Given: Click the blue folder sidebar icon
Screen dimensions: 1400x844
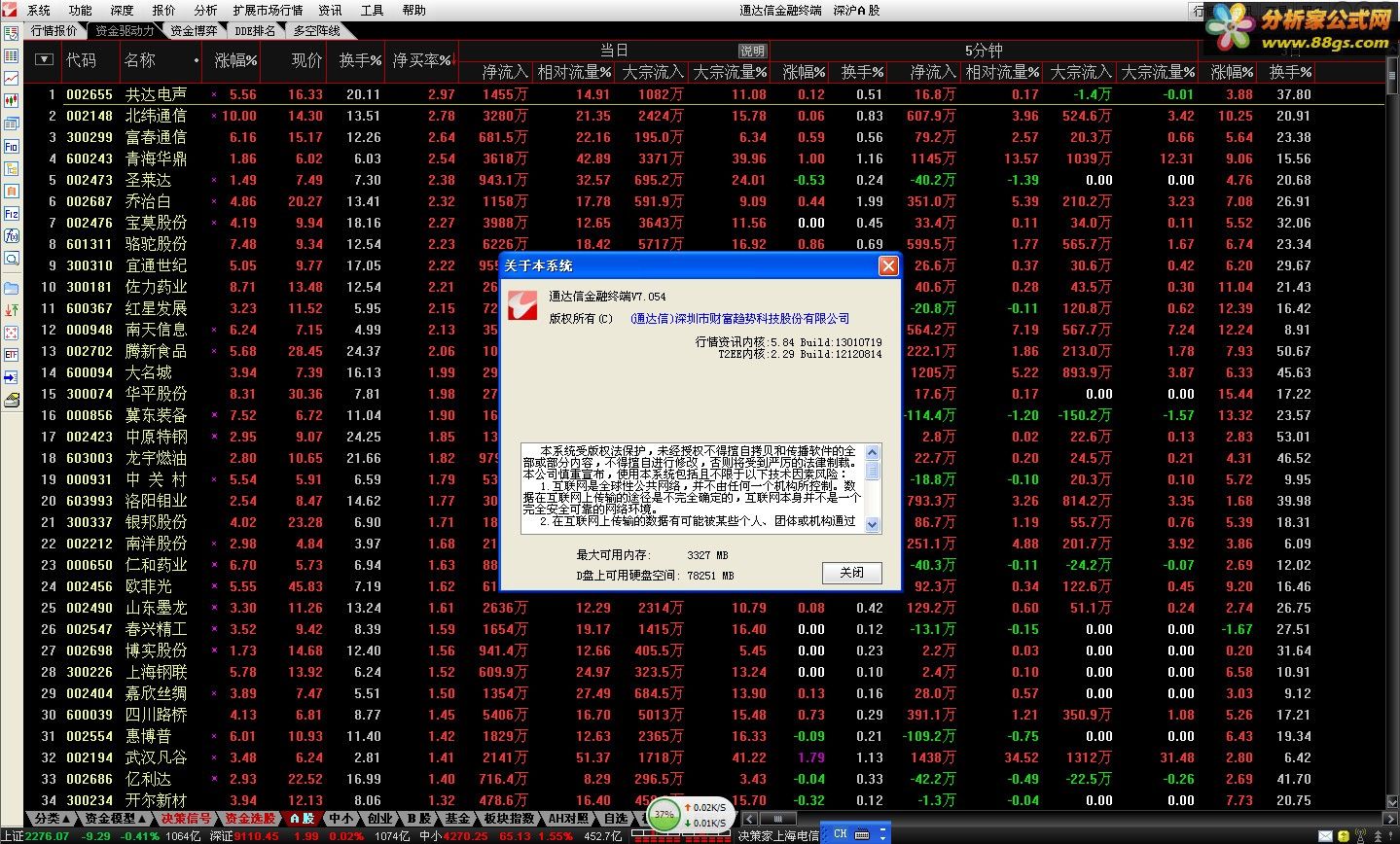Looking at the screenshot, I should pyautogui.click(x=12, y=288).
